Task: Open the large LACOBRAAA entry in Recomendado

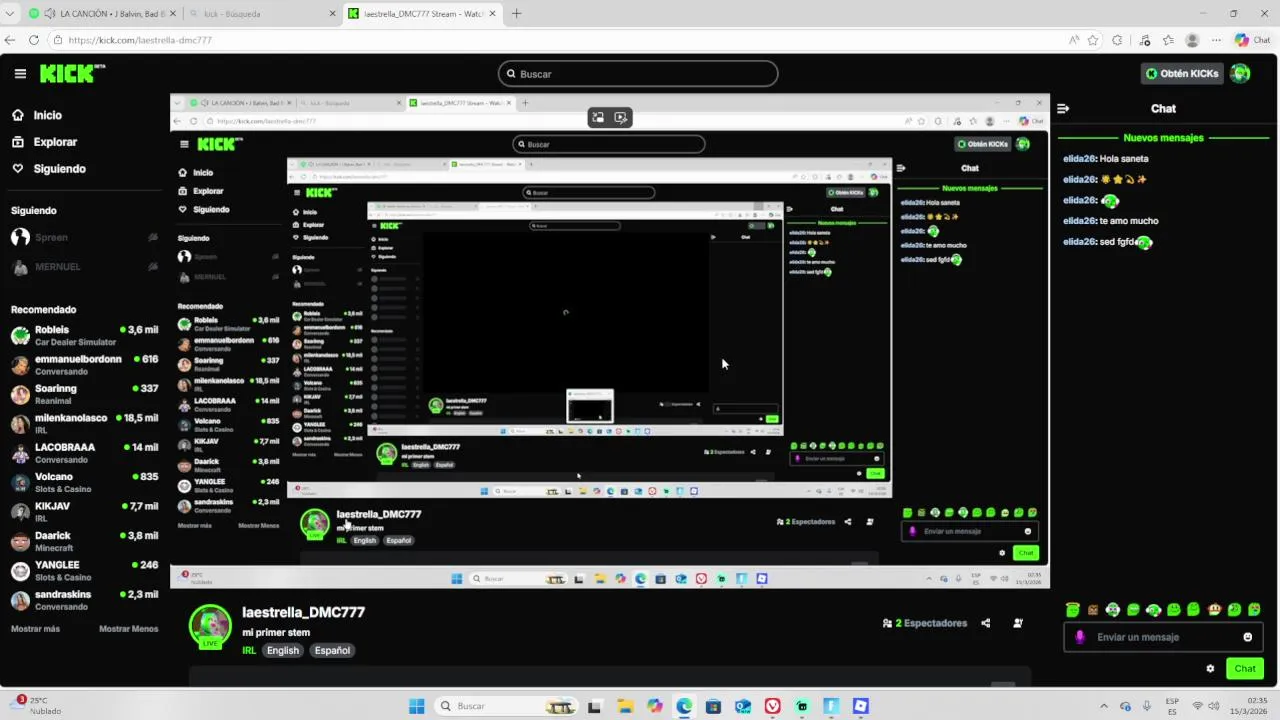Action: click(84, 453)
